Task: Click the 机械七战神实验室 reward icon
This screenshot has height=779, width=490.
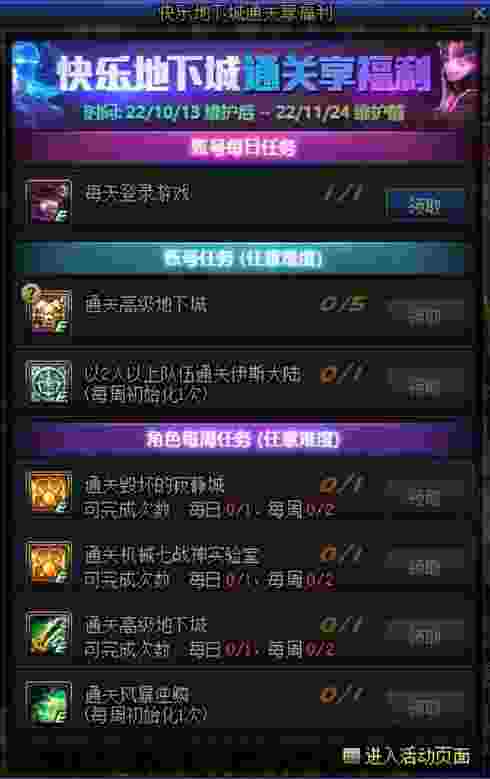Action: [49, 563]
